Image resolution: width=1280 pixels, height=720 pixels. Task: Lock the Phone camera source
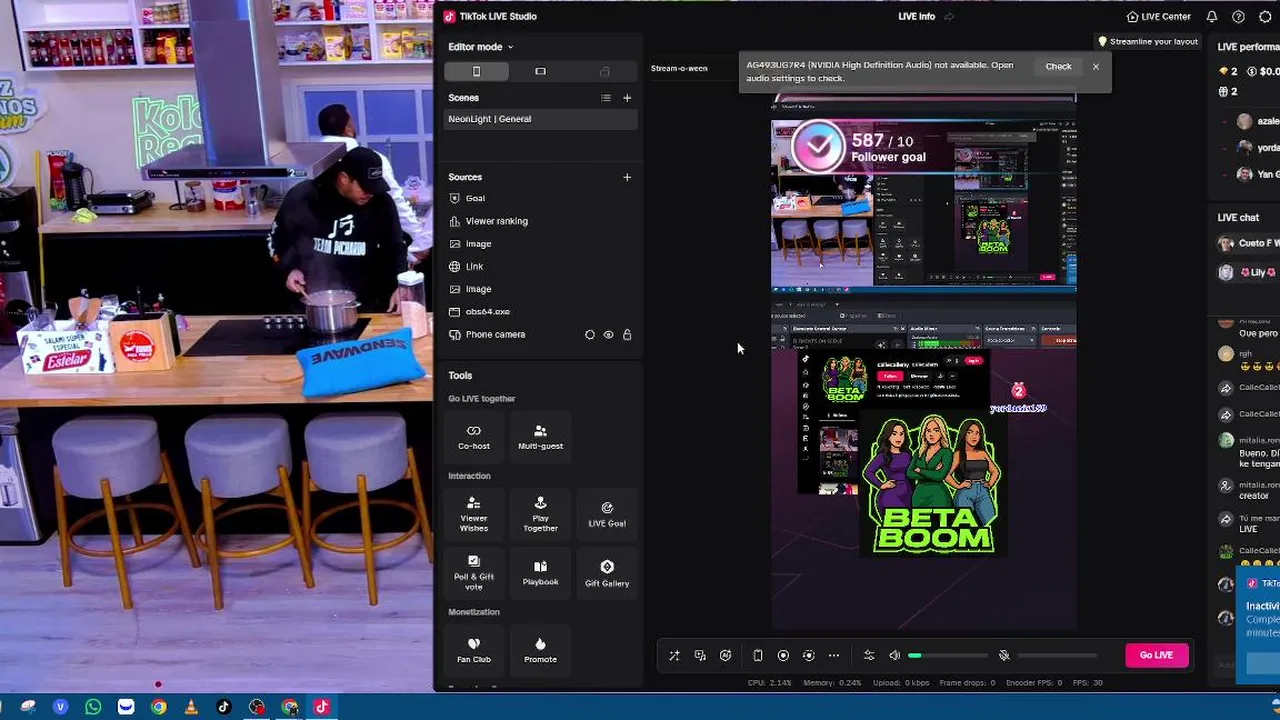(627, 335)
